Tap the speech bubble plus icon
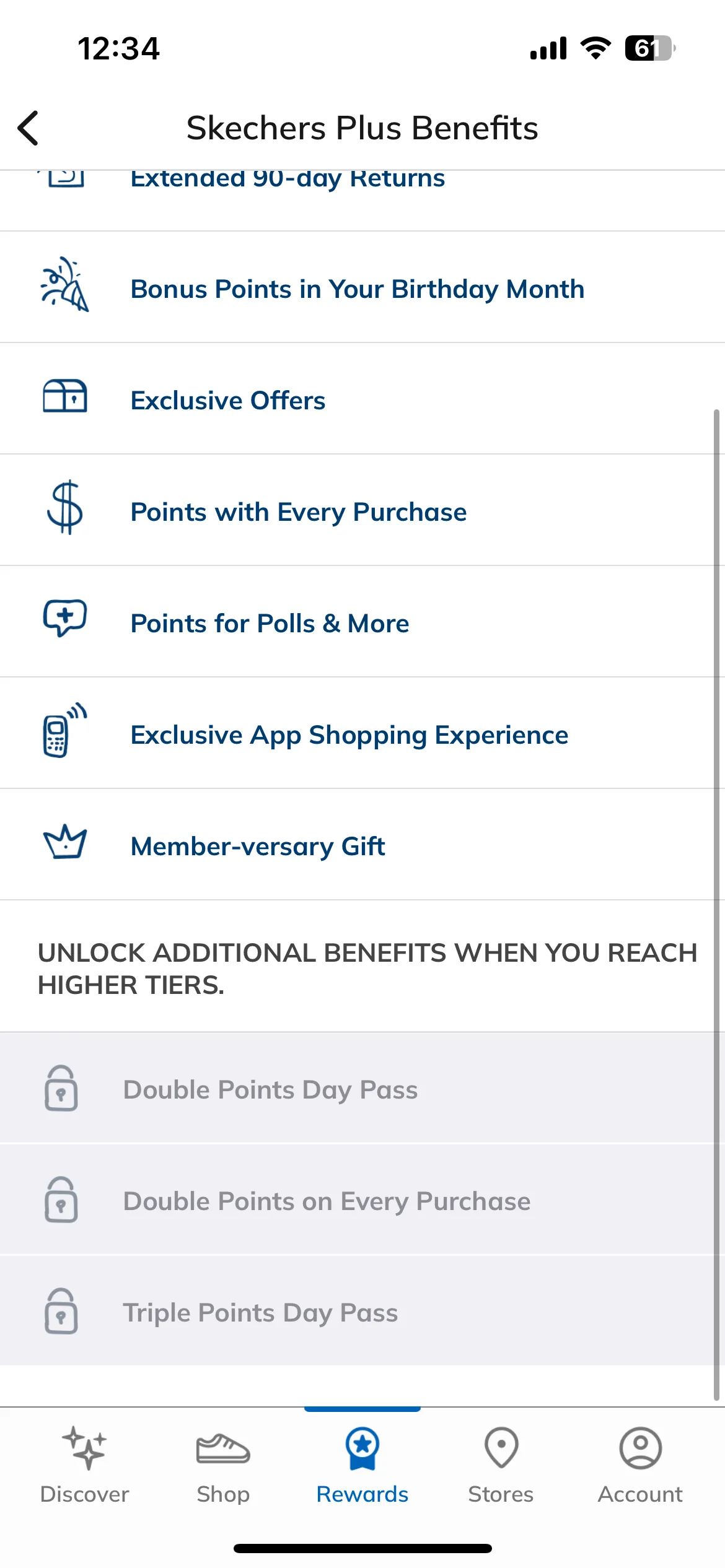This screenshot has width=725, height=1568. coord(65,618)
